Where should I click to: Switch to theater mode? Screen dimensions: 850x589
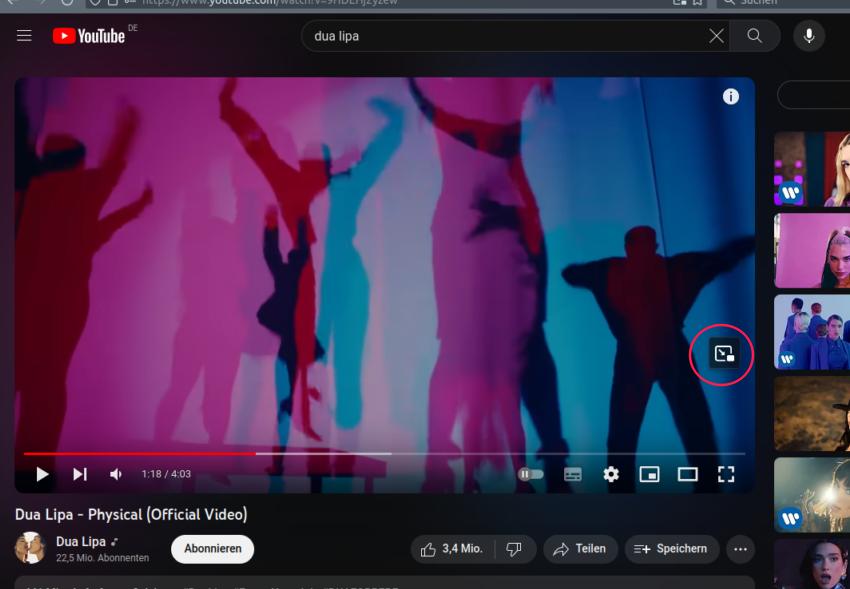click(x=687, y=475)
